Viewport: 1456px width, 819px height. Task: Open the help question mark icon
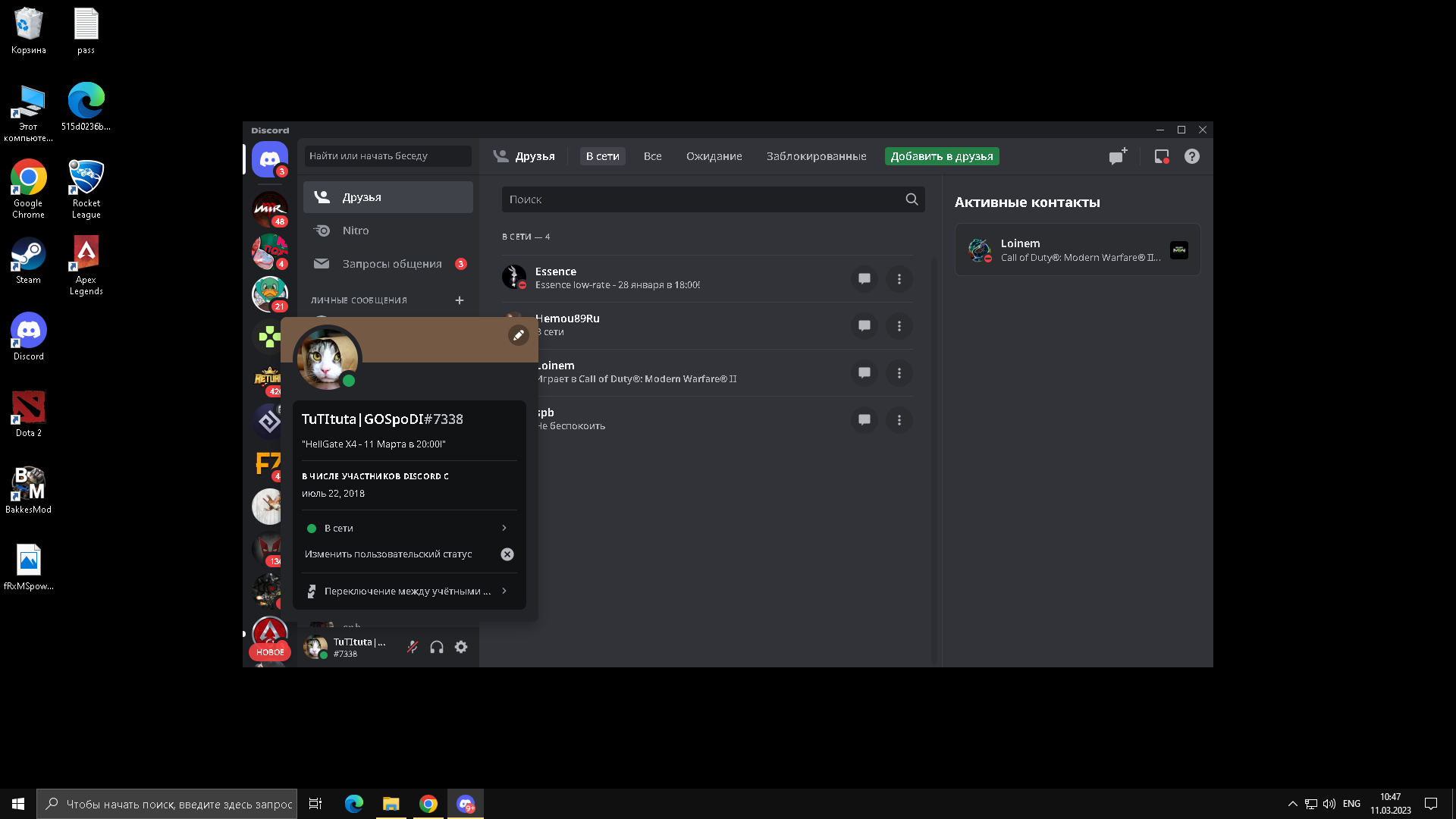tap(1192, 156)
